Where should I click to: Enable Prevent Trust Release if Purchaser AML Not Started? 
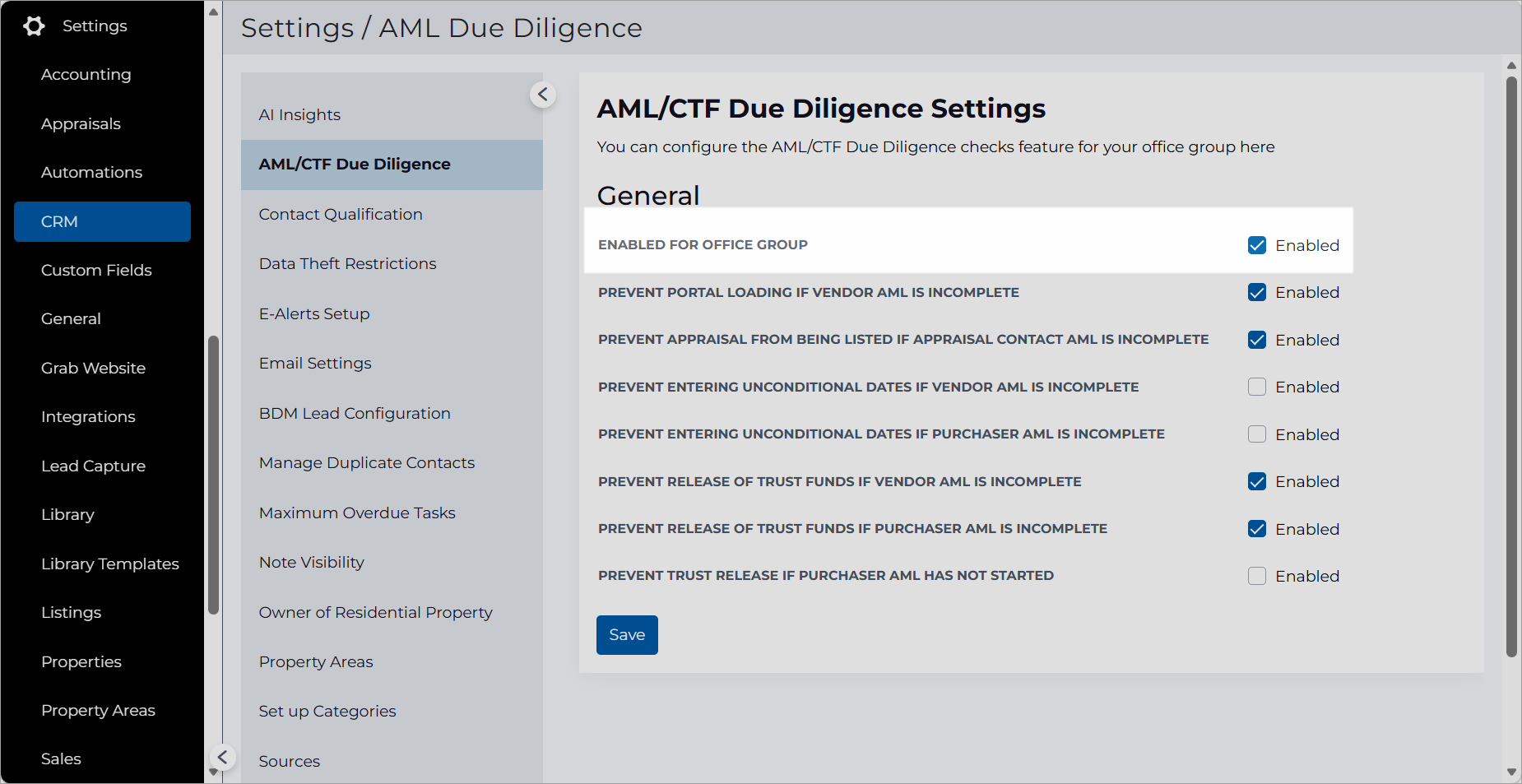pyautogui.click(x=1257, y=576)
